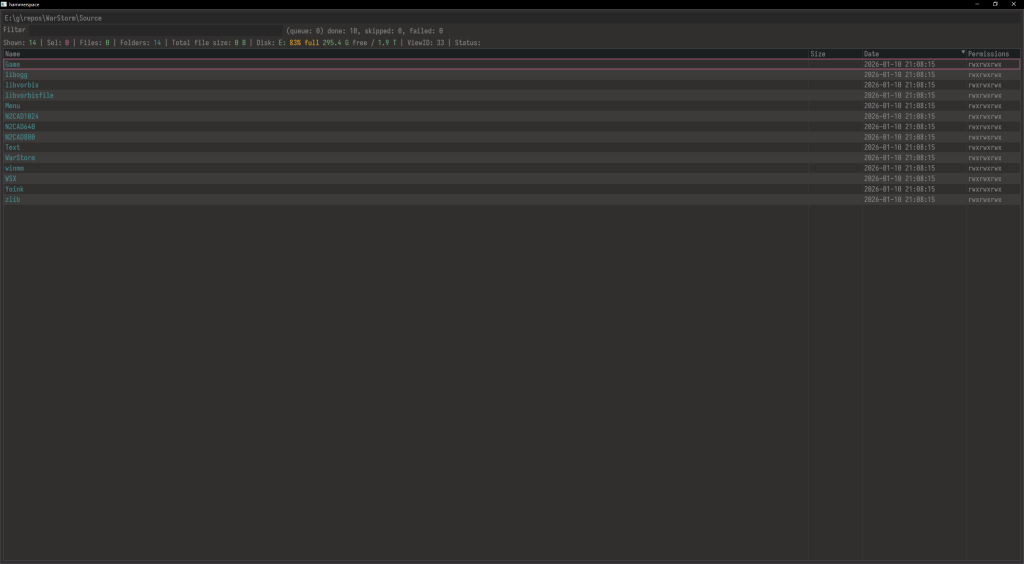This screenshot has width=1024, height=564.
Task: Click the queue done/skipped/failed status text
Action: pyautogui.click(x=364, y=31)
